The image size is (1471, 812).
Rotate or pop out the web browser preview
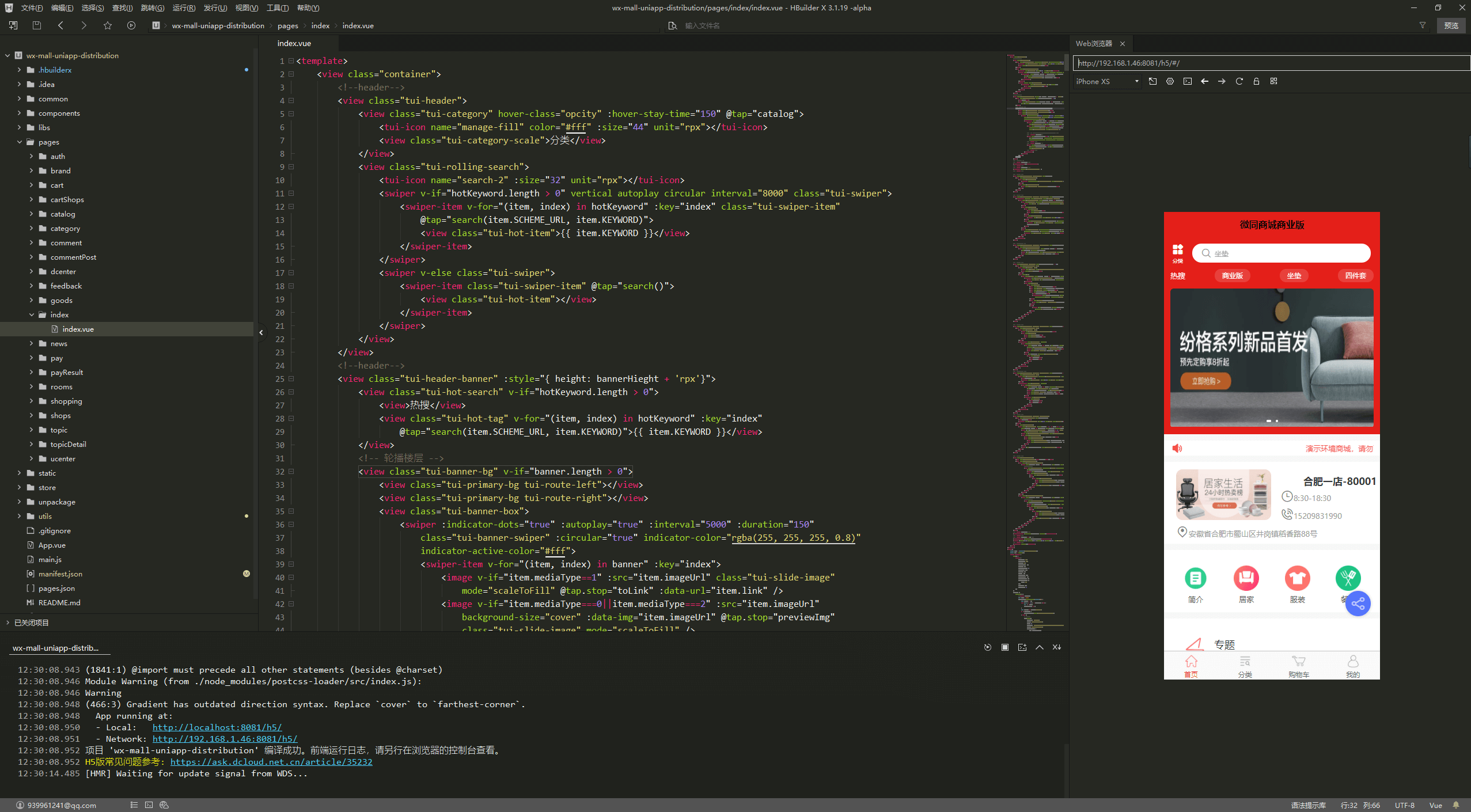click(x=1152, y=81)
